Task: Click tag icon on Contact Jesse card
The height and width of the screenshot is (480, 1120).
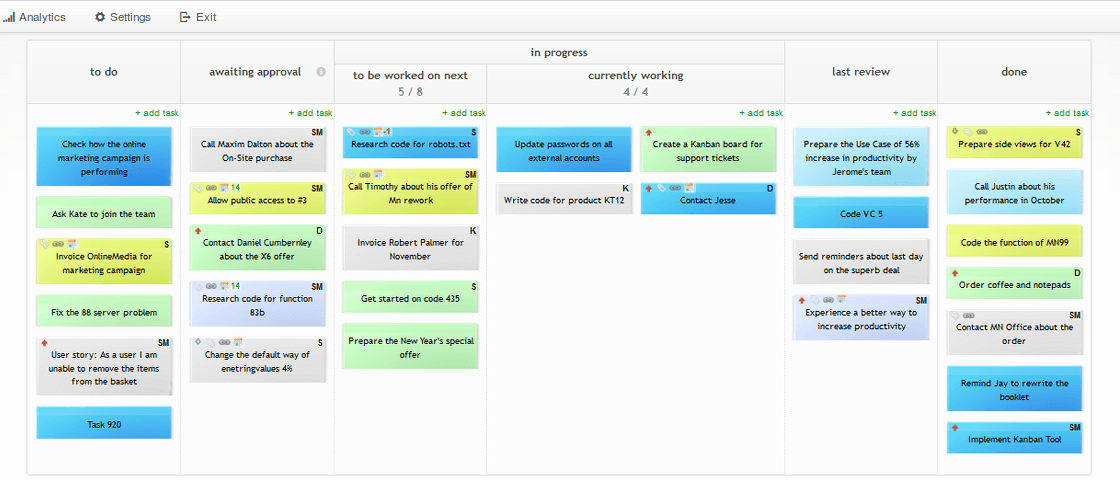Action: [x=661, y=189]
